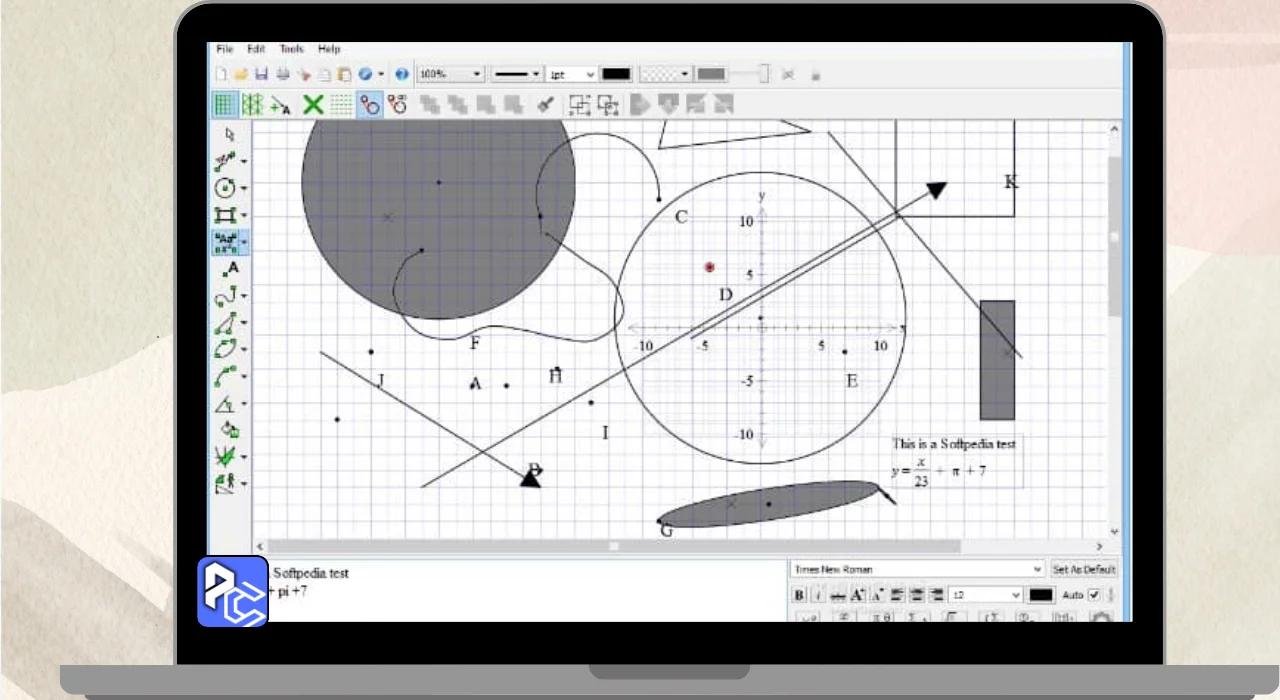Select the green function graph tool
Viewport: 1280px width, 700px height.
point(225,457)
